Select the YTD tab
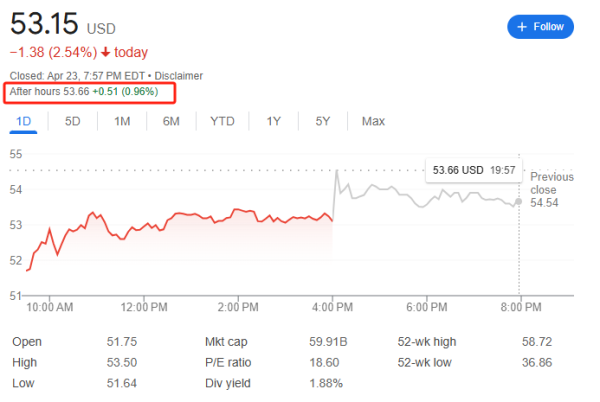 [222, 121]
